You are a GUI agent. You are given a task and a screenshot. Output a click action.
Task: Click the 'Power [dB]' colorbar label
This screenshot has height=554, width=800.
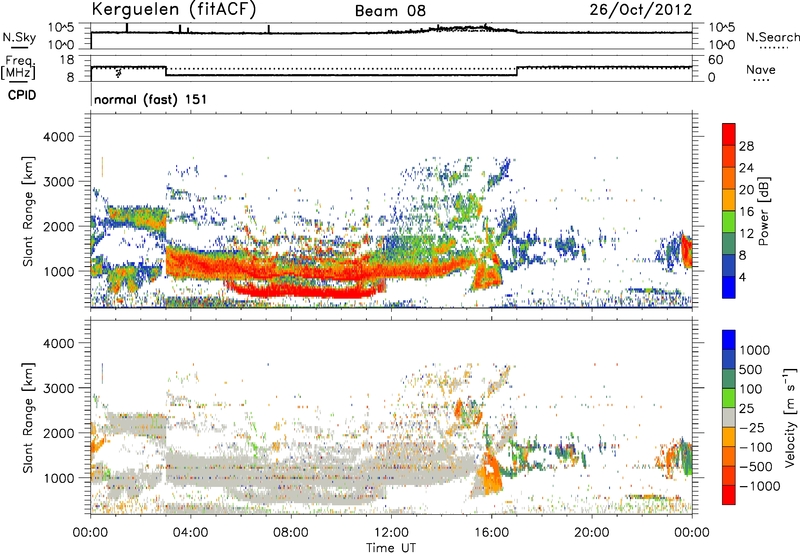click(764, 211)
